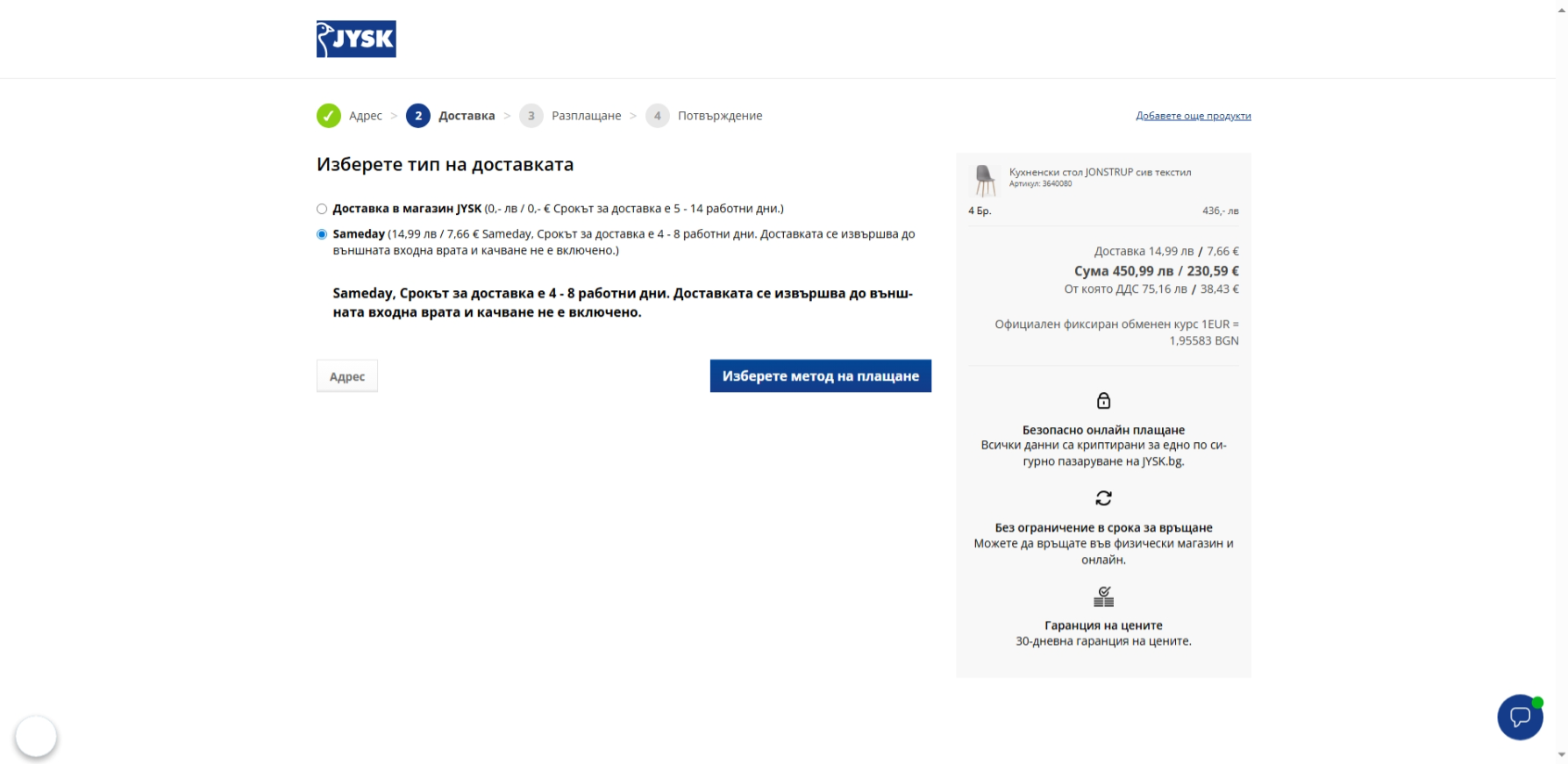Click the returns refresh arrows icon

(x=1103, y=498)
